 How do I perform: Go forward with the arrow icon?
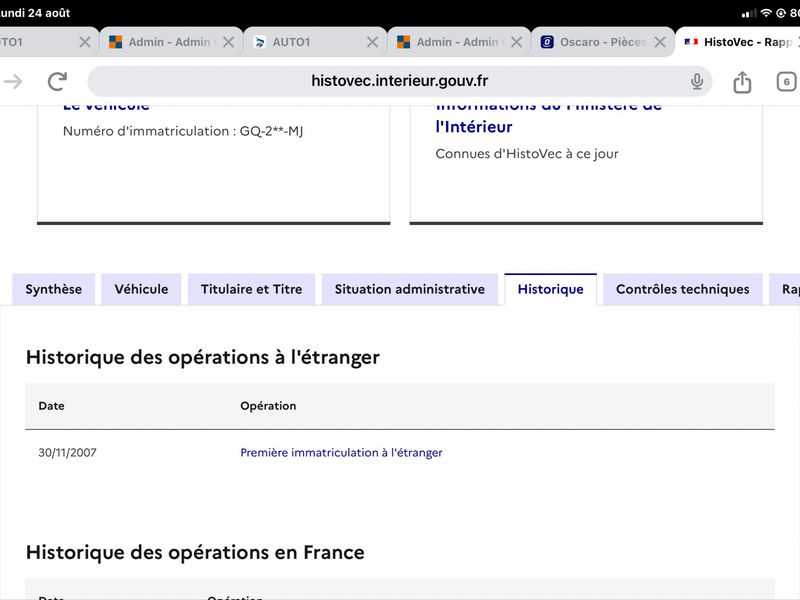click(13, 81)
